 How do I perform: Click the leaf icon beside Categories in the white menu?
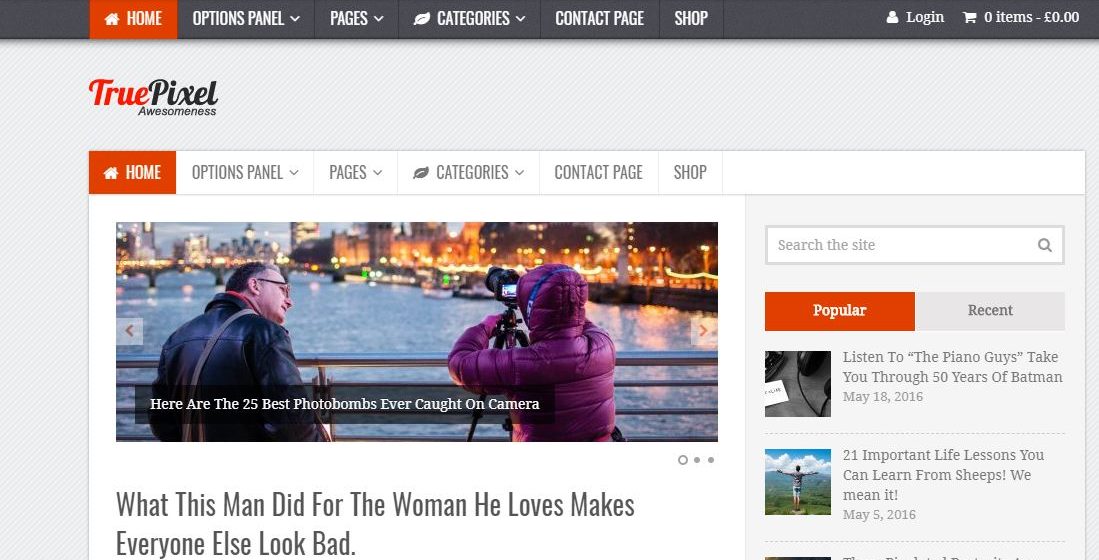click(421, 173)
